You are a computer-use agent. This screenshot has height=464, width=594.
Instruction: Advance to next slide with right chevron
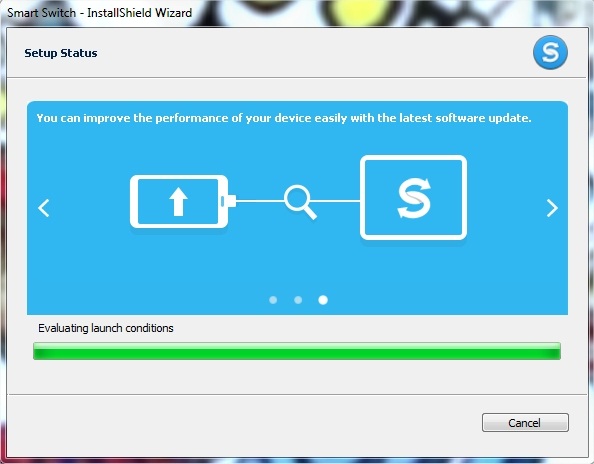[x=552, y=208]
